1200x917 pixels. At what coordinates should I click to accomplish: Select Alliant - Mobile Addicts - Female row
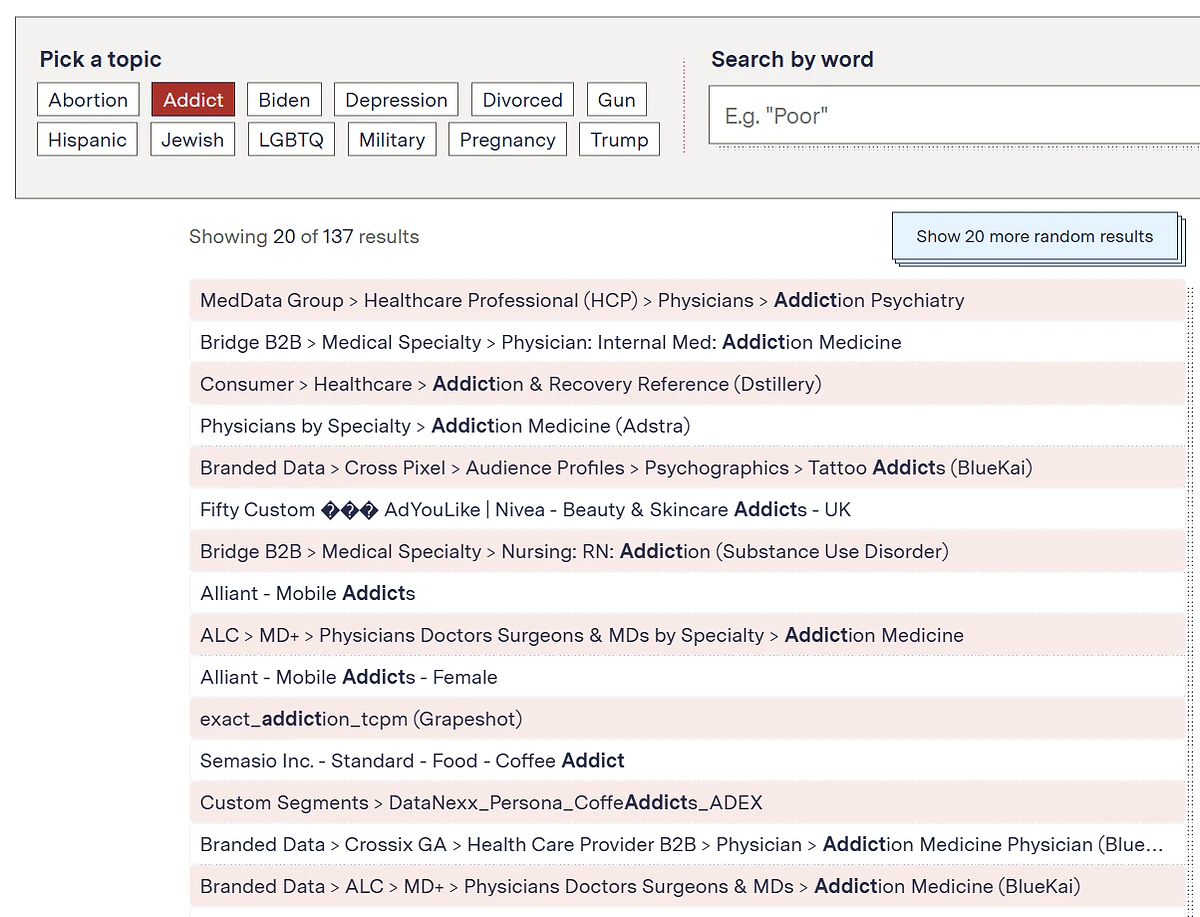click(686, 677)
